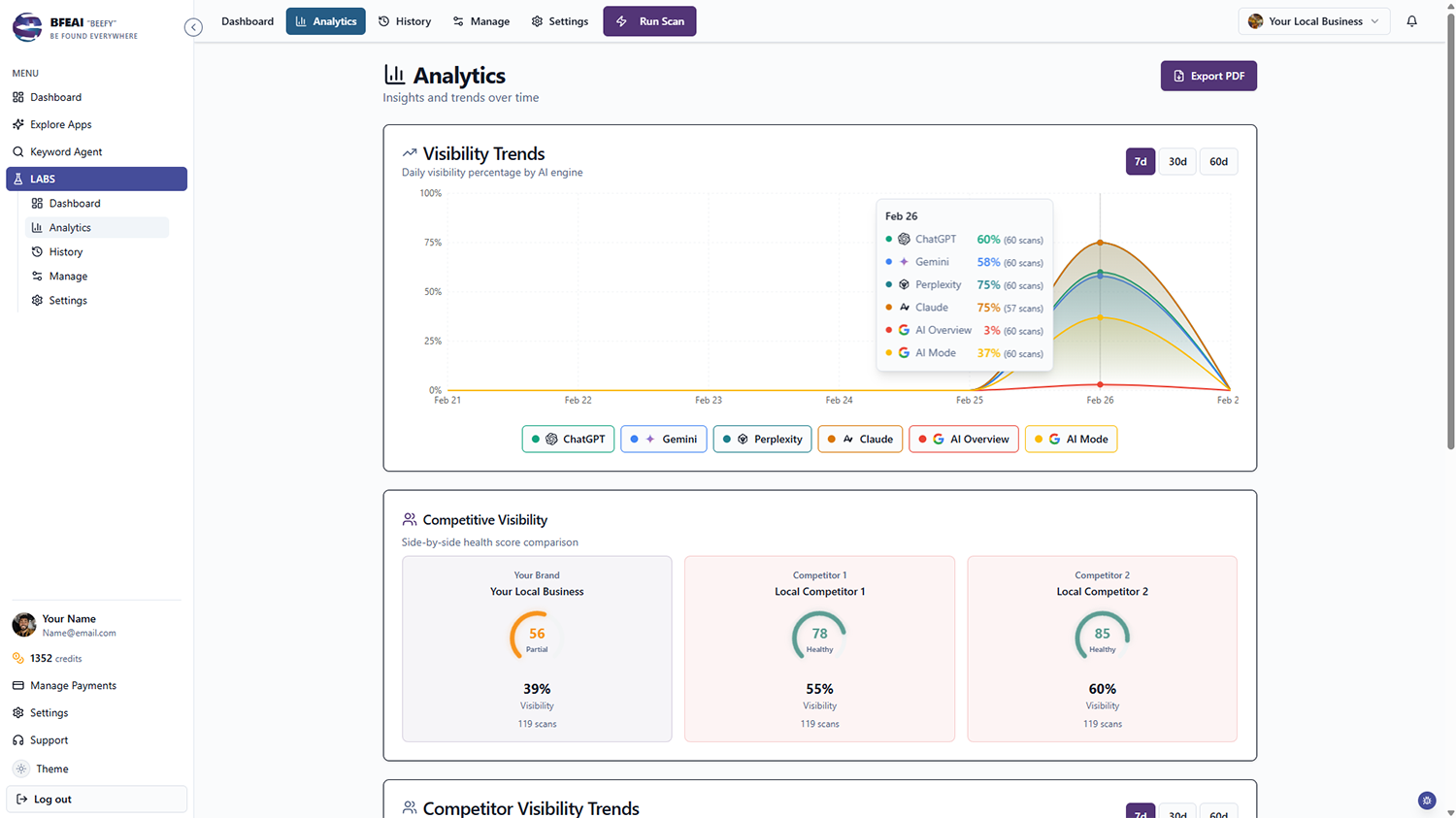Toggle AI Overview series in legend
This screenshot has height=818, width=1456.
coord(964,439)
